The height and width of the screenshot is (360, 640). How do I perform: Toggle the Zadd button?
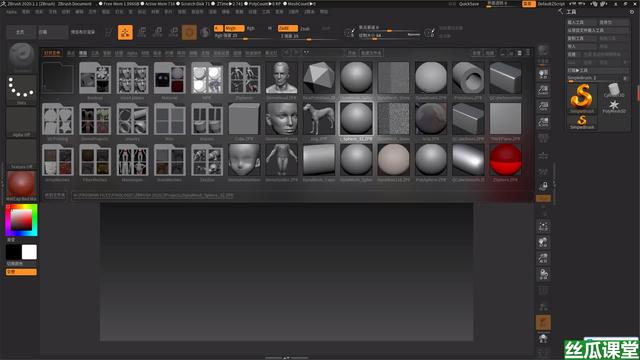tap(288, 29)
